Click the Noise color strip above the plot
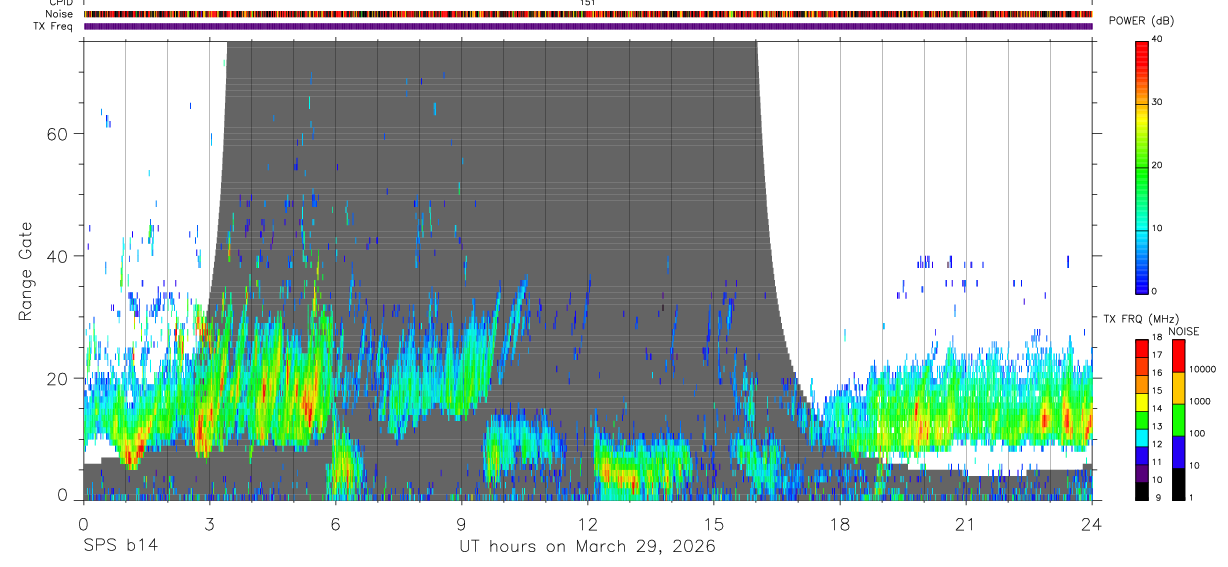The height and width of the screenshot is (567, 1228). tap(588, 14)
